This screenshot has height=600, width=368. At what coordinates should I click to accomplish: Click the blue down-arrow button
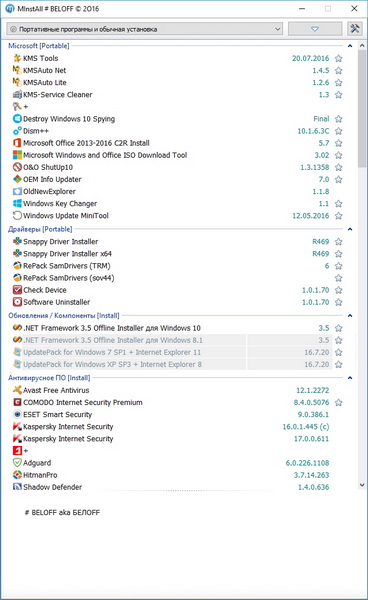coord(315,29)
